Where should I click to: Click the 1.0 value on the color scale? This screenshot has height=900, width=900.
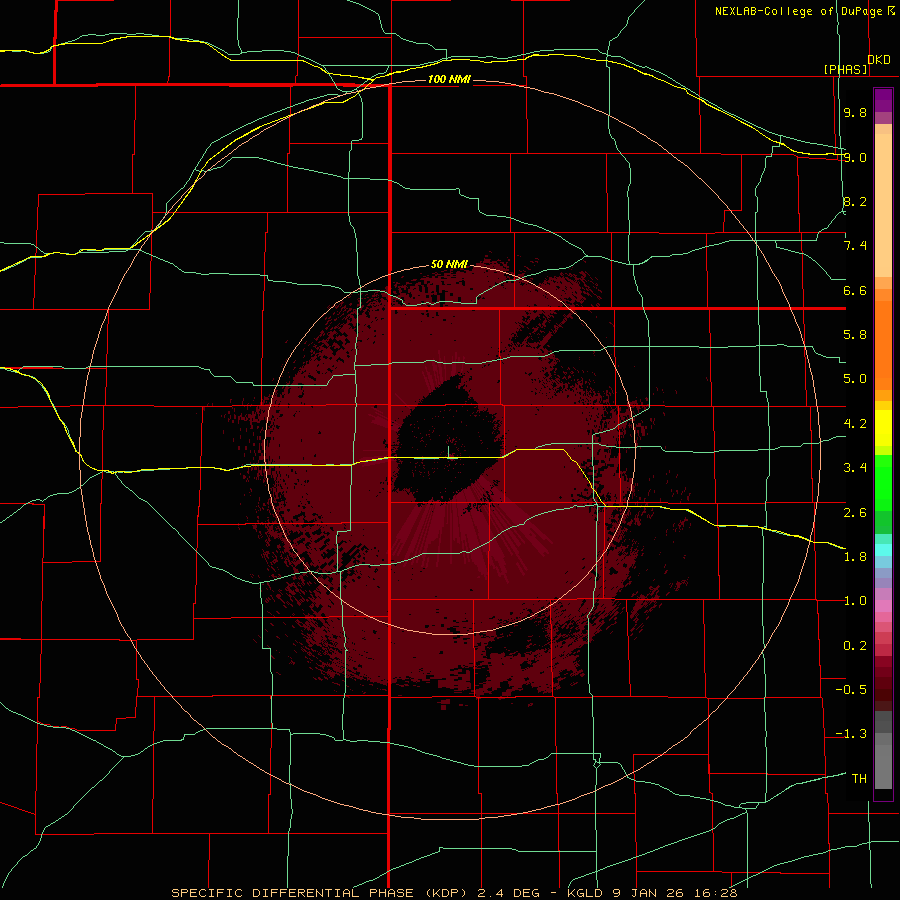(x=855, y=601)
